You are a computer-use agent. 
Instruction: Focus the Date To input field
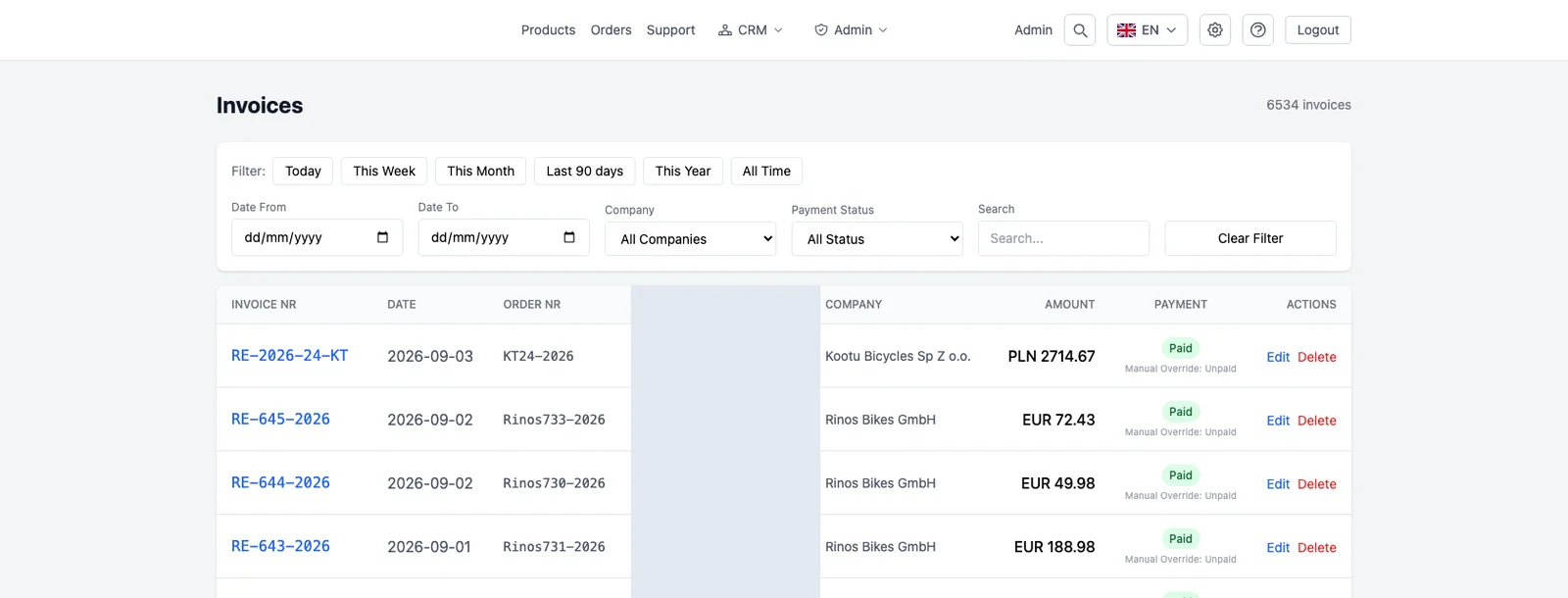504,237
